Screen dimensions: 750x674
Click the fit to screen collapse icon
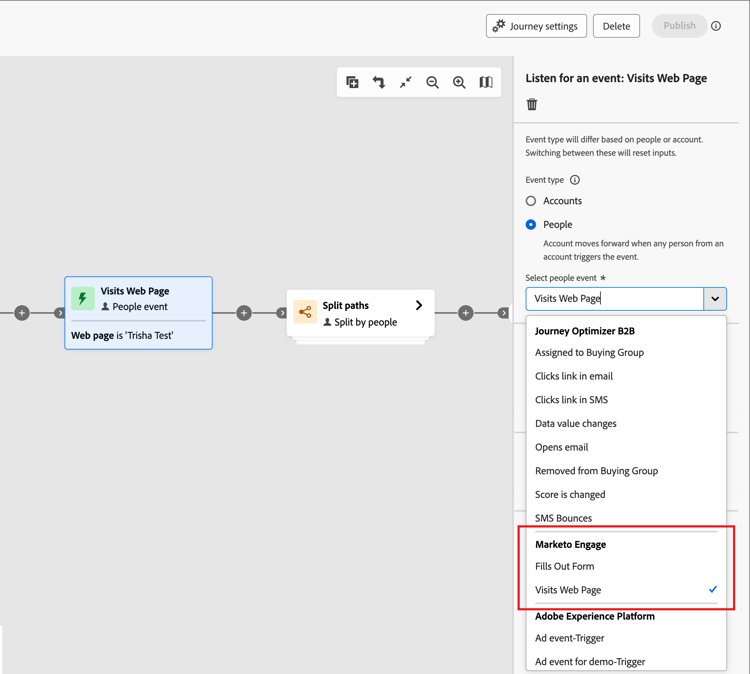click(406, 83)
